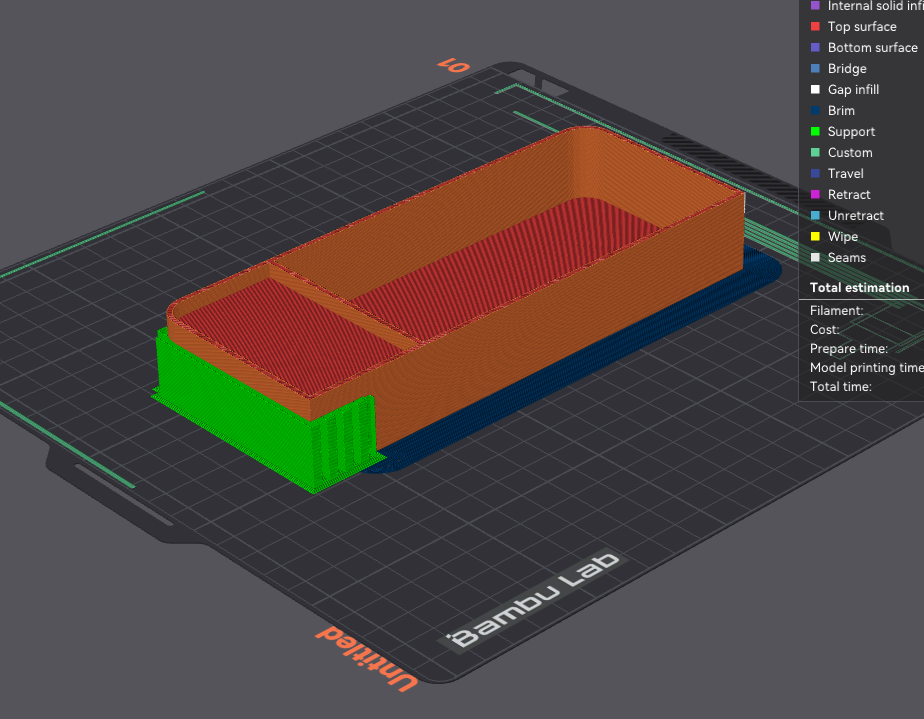Toggle Retract legend entry
924x719 pixels.
(849, 194)
